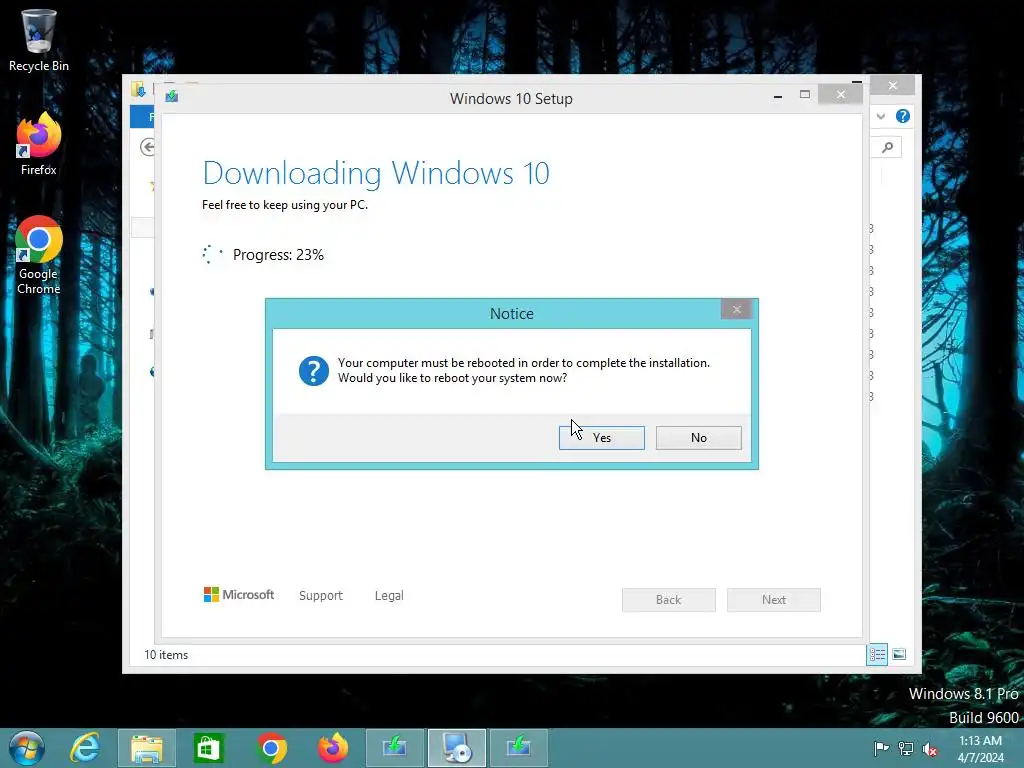Switch File Explorer to details view
The image size is (1024, 768).
coord(877,654)
